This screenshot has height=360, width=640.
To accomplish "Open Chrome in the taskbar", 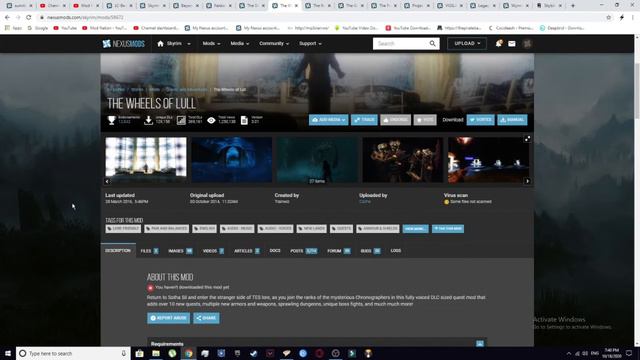I will tap(189, 353).
